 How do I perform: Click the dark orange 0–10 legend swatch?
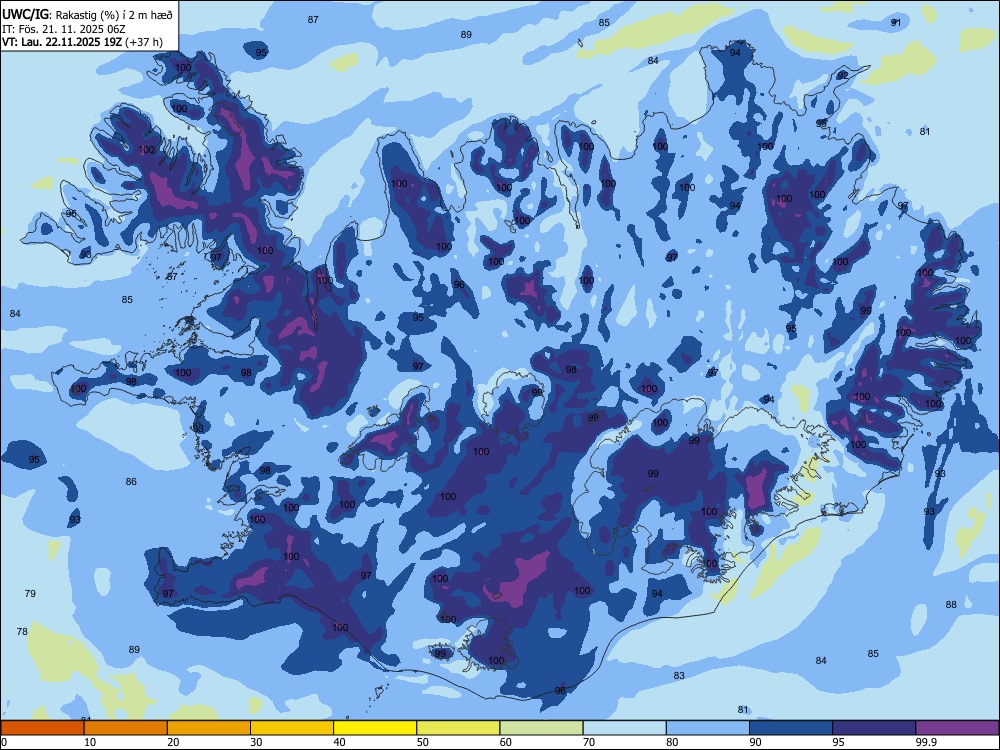pos(42,728)
